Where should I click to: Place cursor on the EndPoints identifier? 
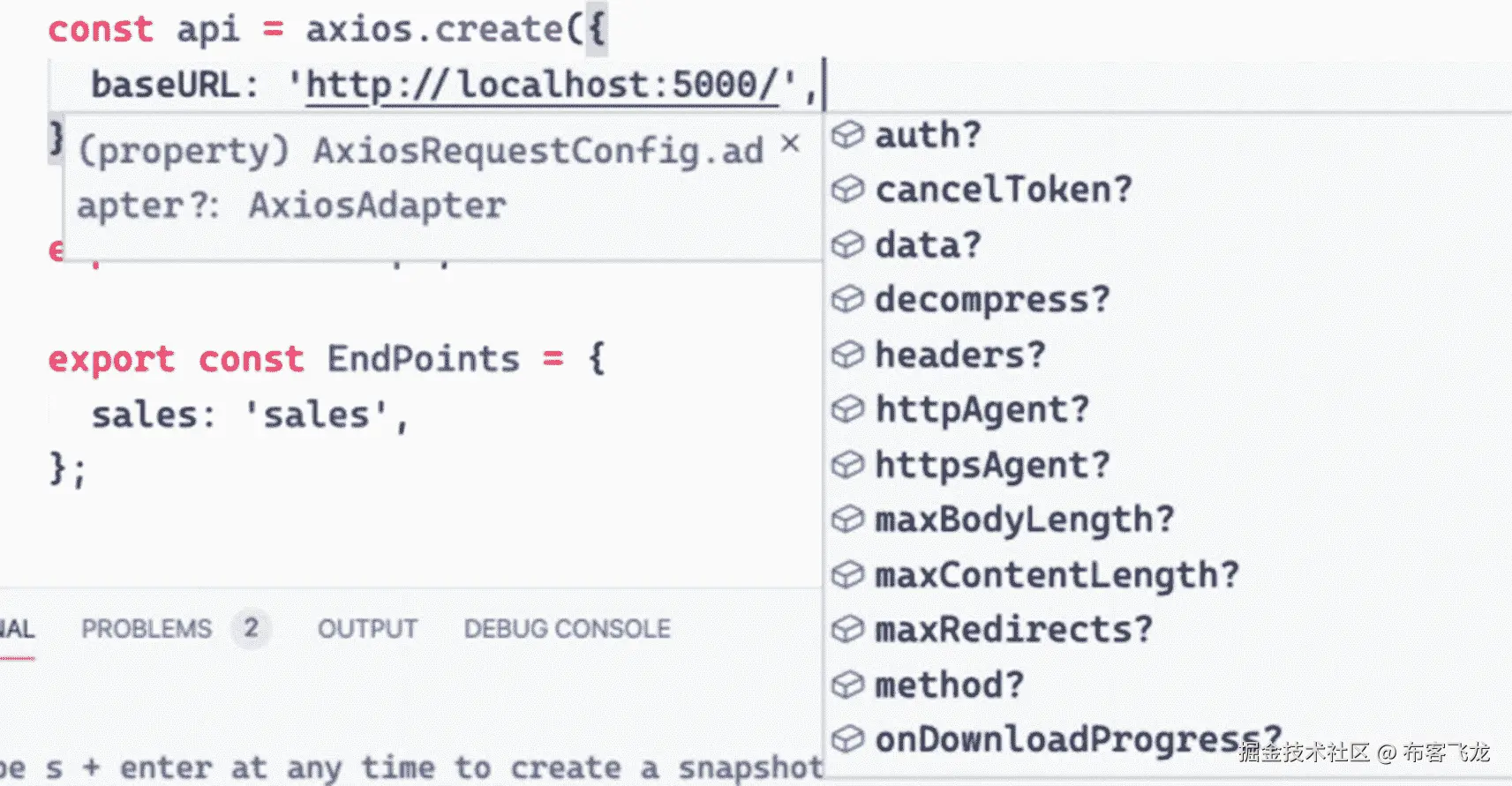coord(423,359)
